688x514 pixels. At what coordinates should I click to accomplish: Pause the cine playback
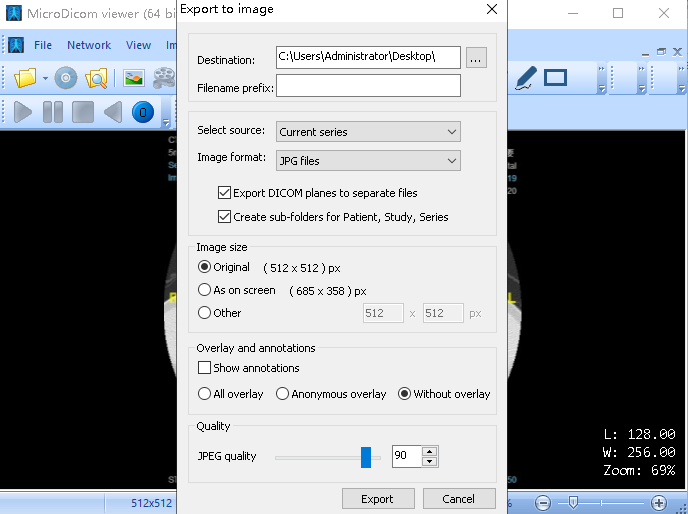click(53, 112)
